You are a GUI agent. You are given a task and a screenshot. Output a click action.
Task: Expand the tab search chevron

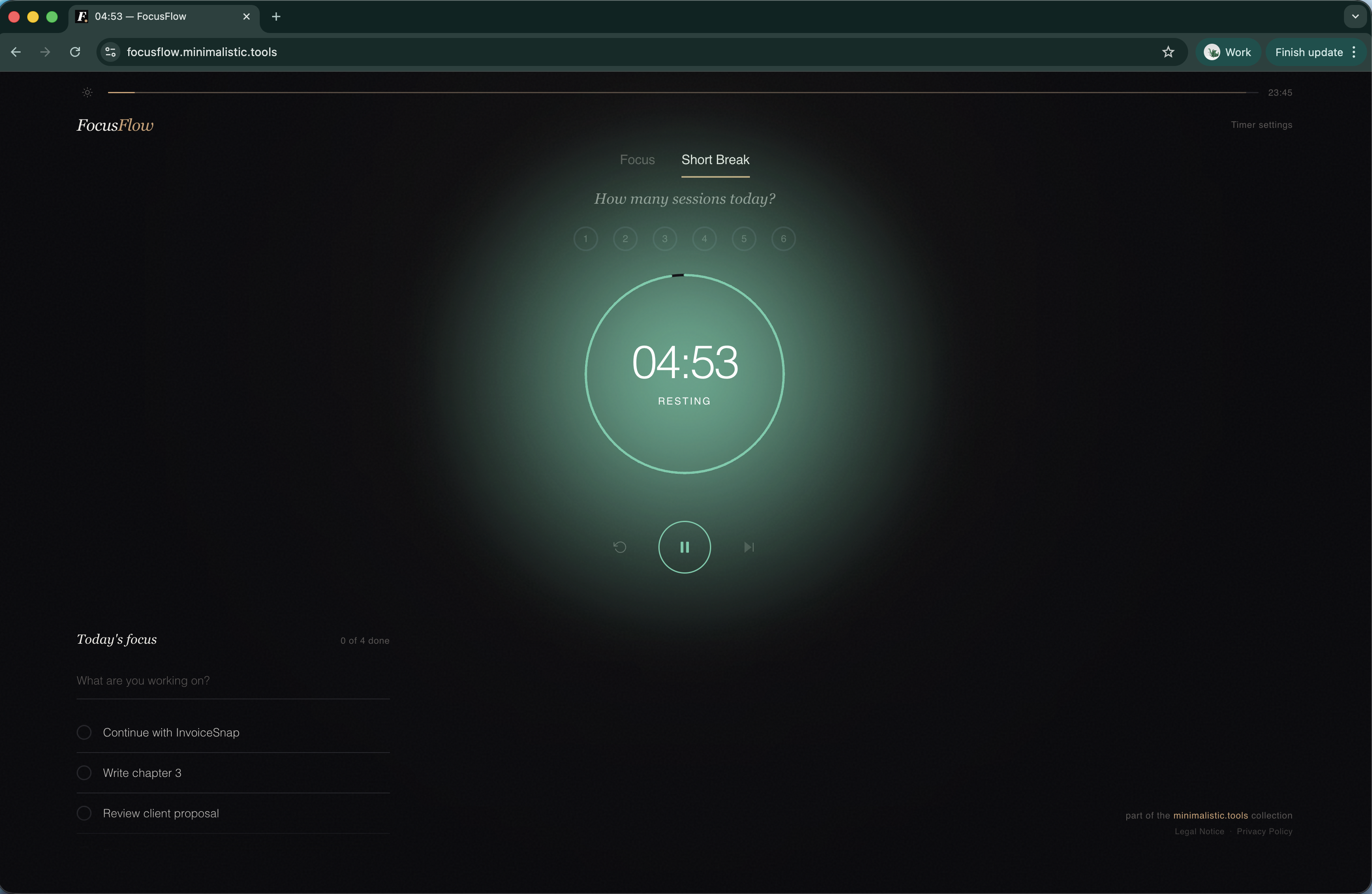click(x=1355, y=17)
